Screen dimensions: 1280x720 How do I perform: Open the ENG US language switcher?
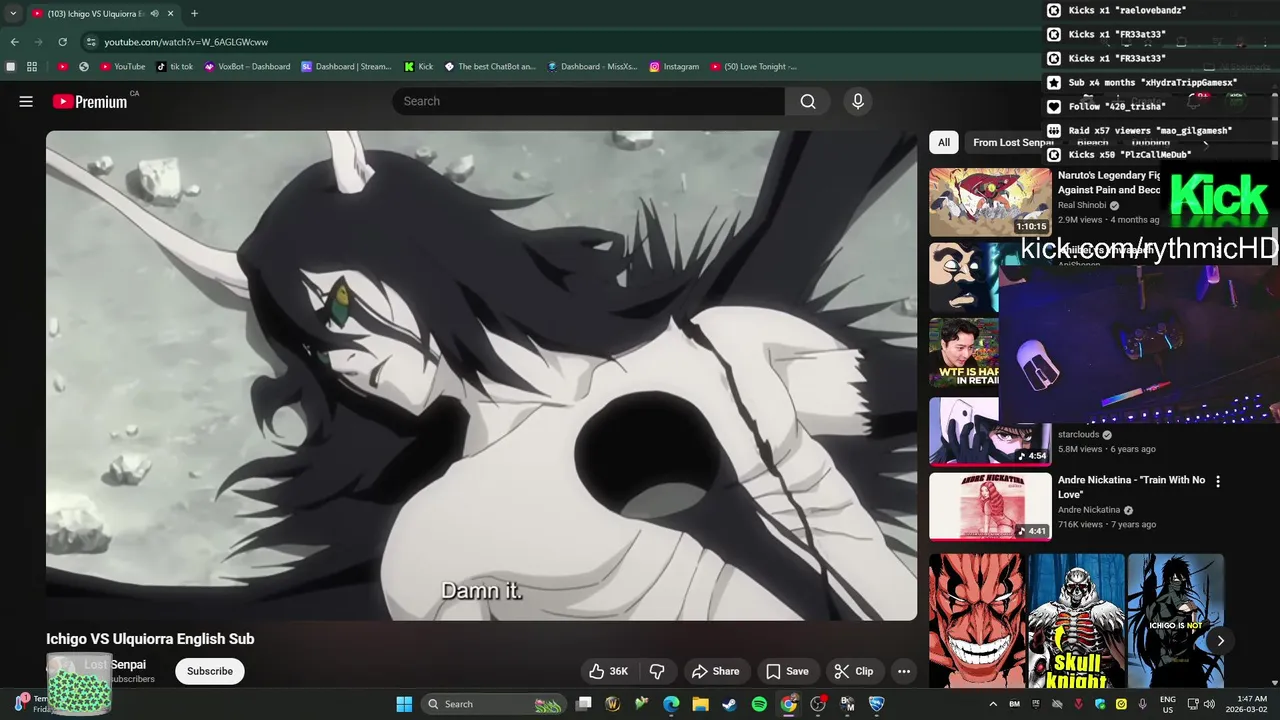pyautogui.click(x=1167, y=704)
